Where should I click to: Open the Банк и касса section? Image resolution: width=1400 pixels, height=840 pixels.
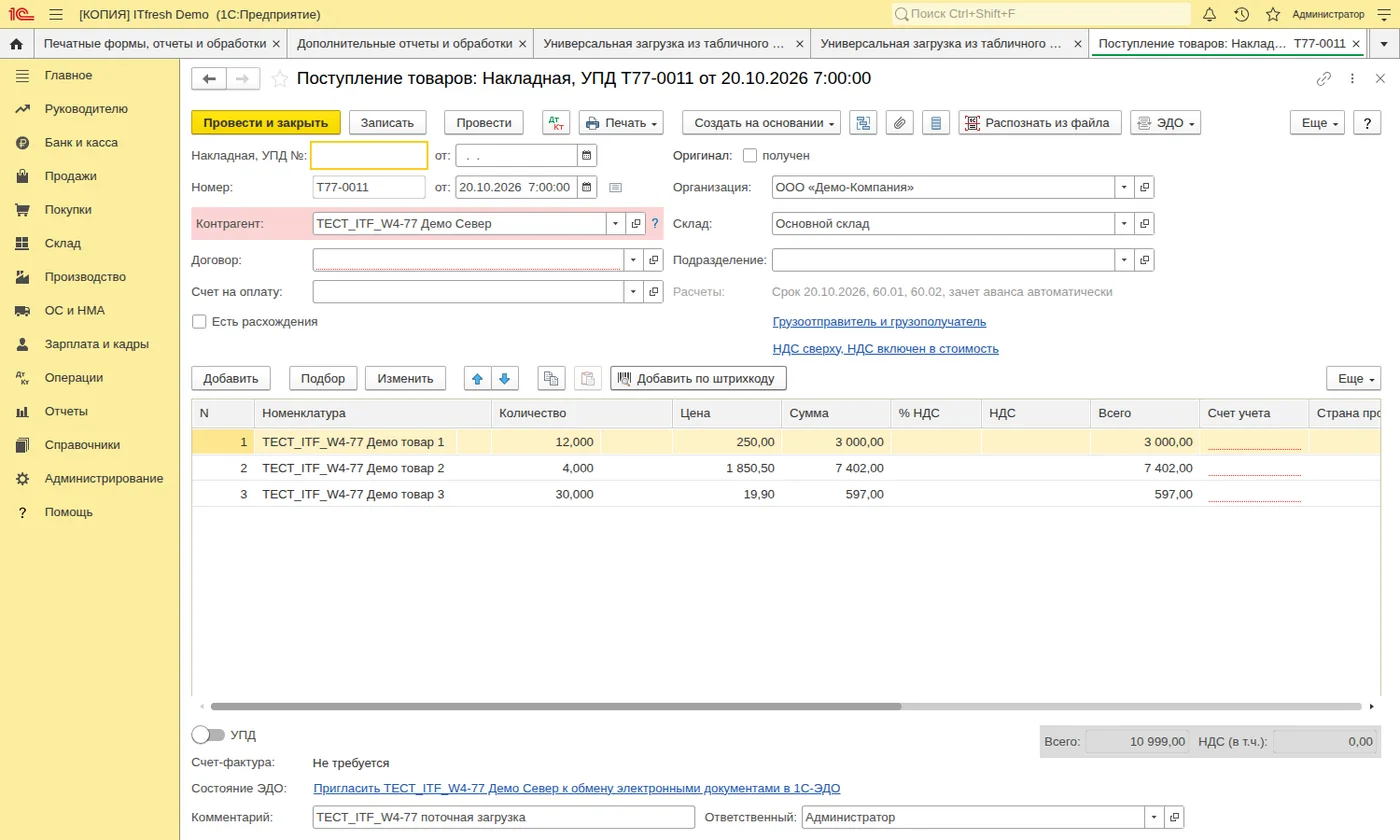coord(81,142)
